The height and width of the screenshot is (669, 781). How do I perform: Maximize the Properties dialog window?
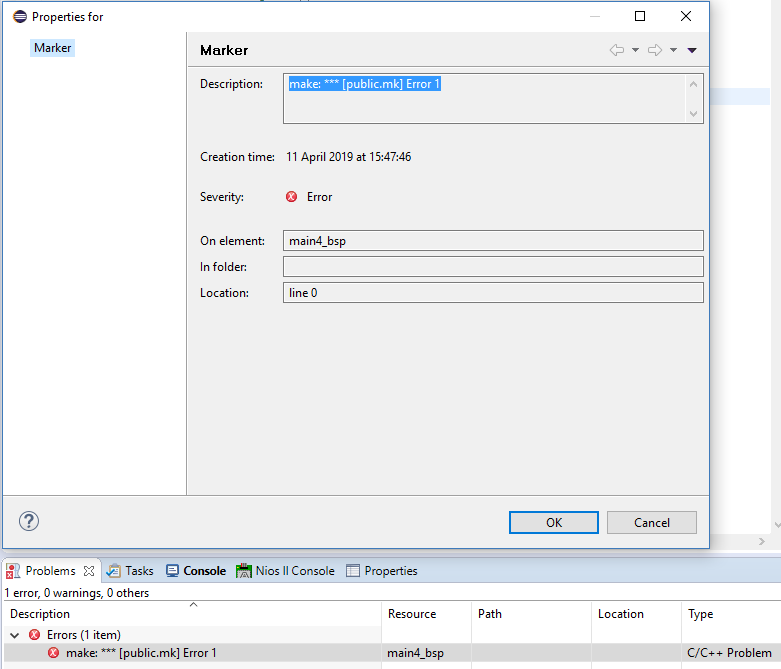(x=640, y=16)
